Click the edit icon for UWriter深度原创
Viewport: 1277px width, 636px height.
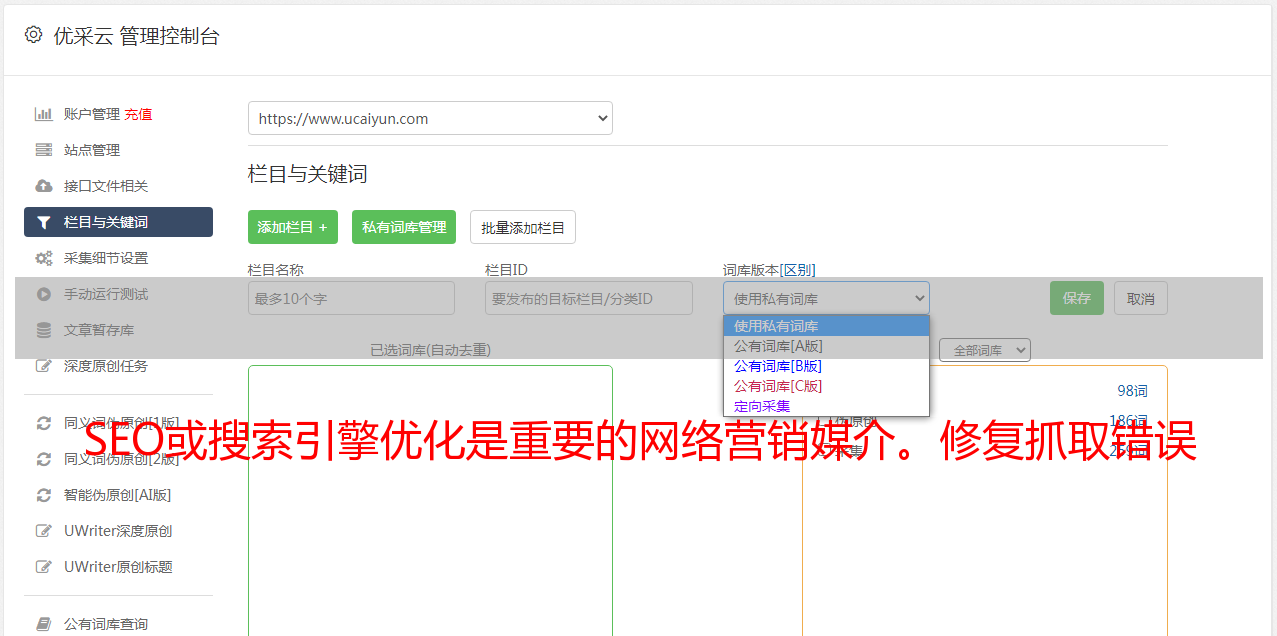[x=44, y=531]
